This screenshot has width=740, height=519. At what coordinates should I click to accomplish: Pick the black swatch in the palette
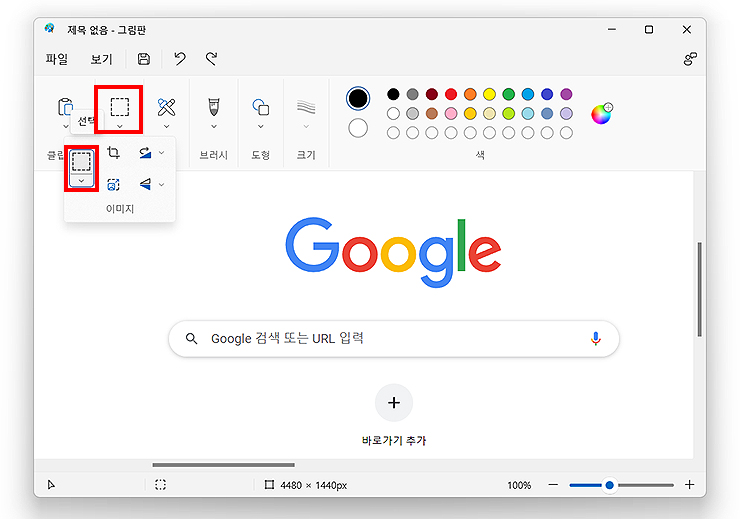[393, 94]
